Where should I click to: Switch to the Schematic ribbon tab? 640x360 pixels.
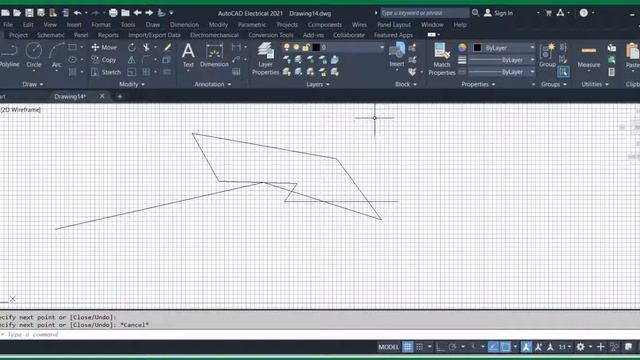[x=51, y=35]
